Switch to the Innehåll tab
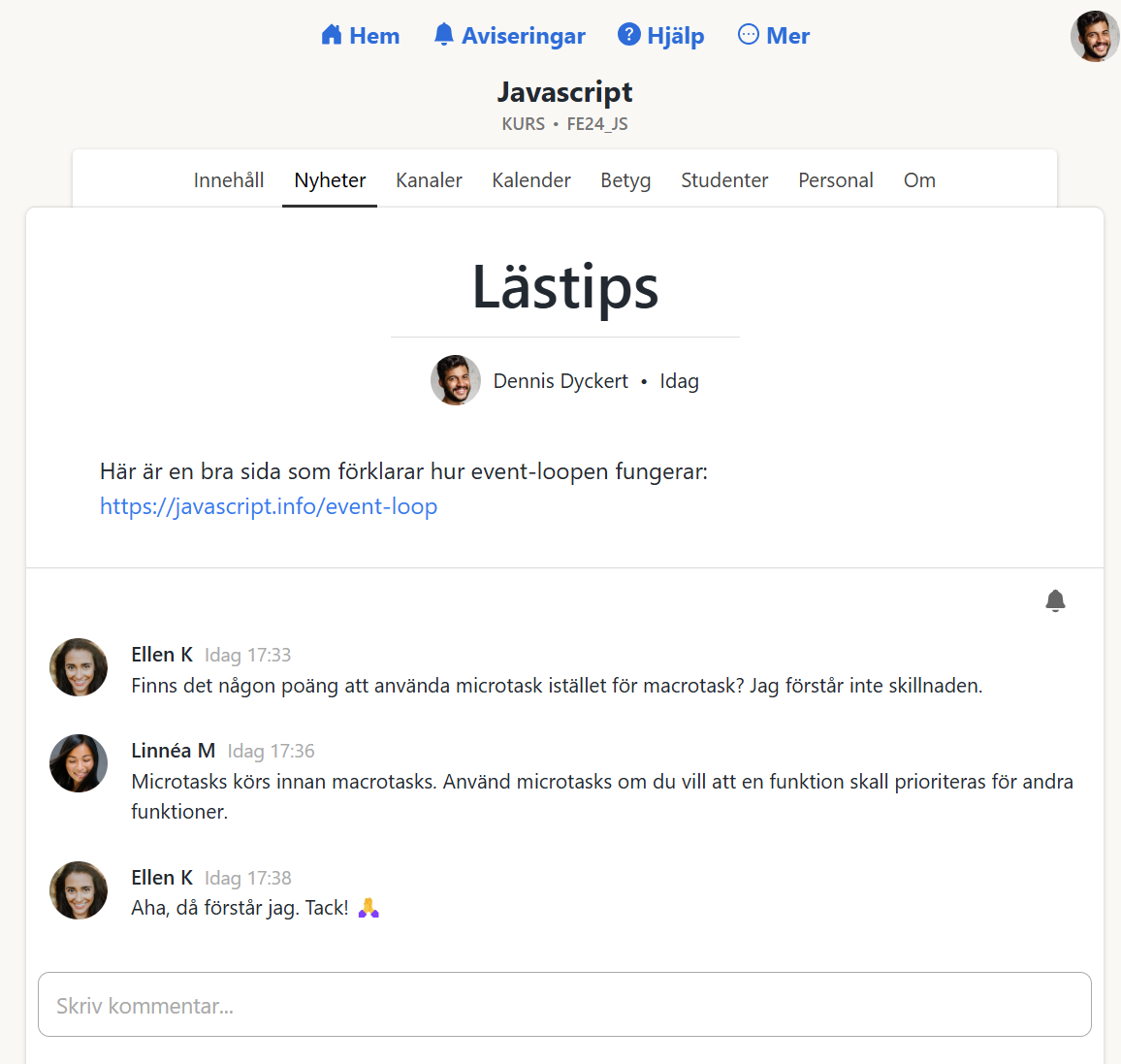 (x=229, y=180)
